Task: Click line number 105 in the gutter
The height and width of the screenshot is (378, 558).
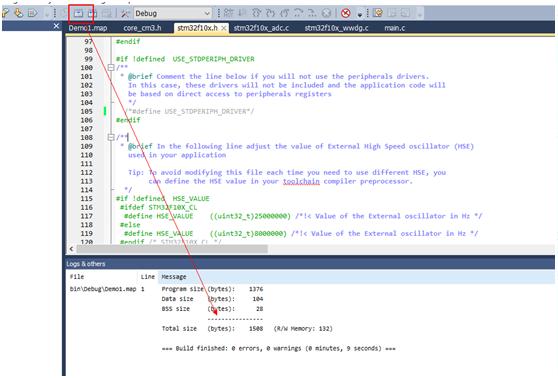Action: (86, 111)
